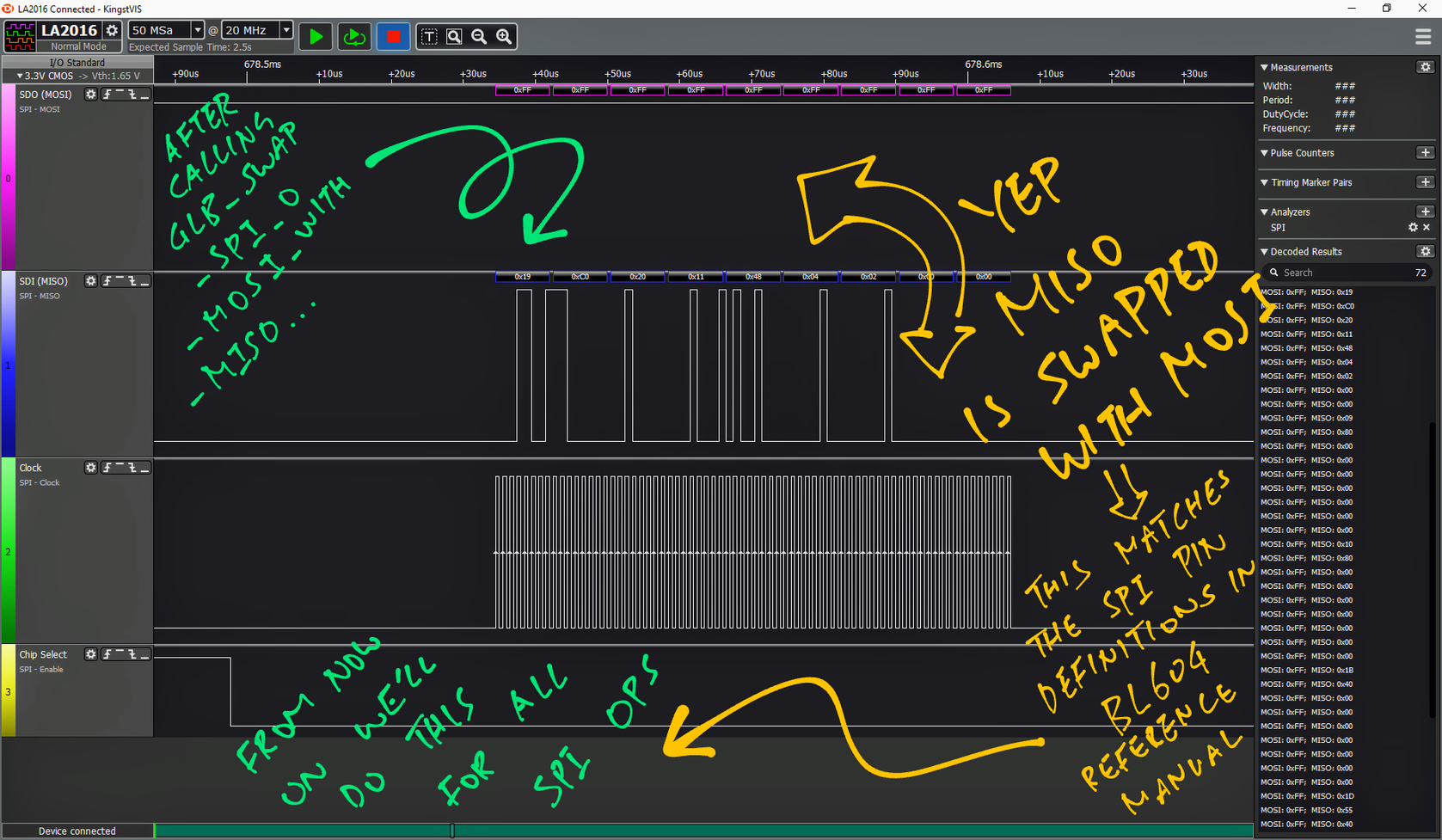Open the 20 MHz sample rate dropdown

coord(286,30)
